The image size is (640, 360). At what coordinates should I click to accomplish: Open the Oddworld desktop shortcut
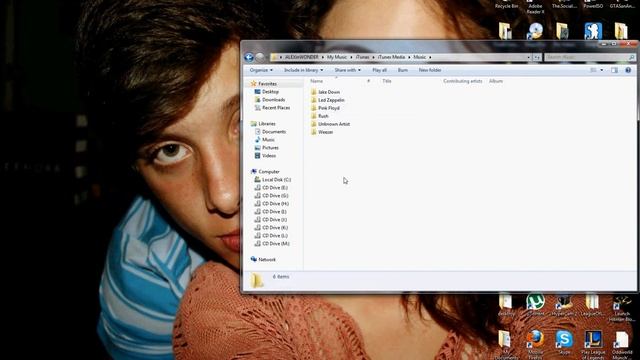622,344
